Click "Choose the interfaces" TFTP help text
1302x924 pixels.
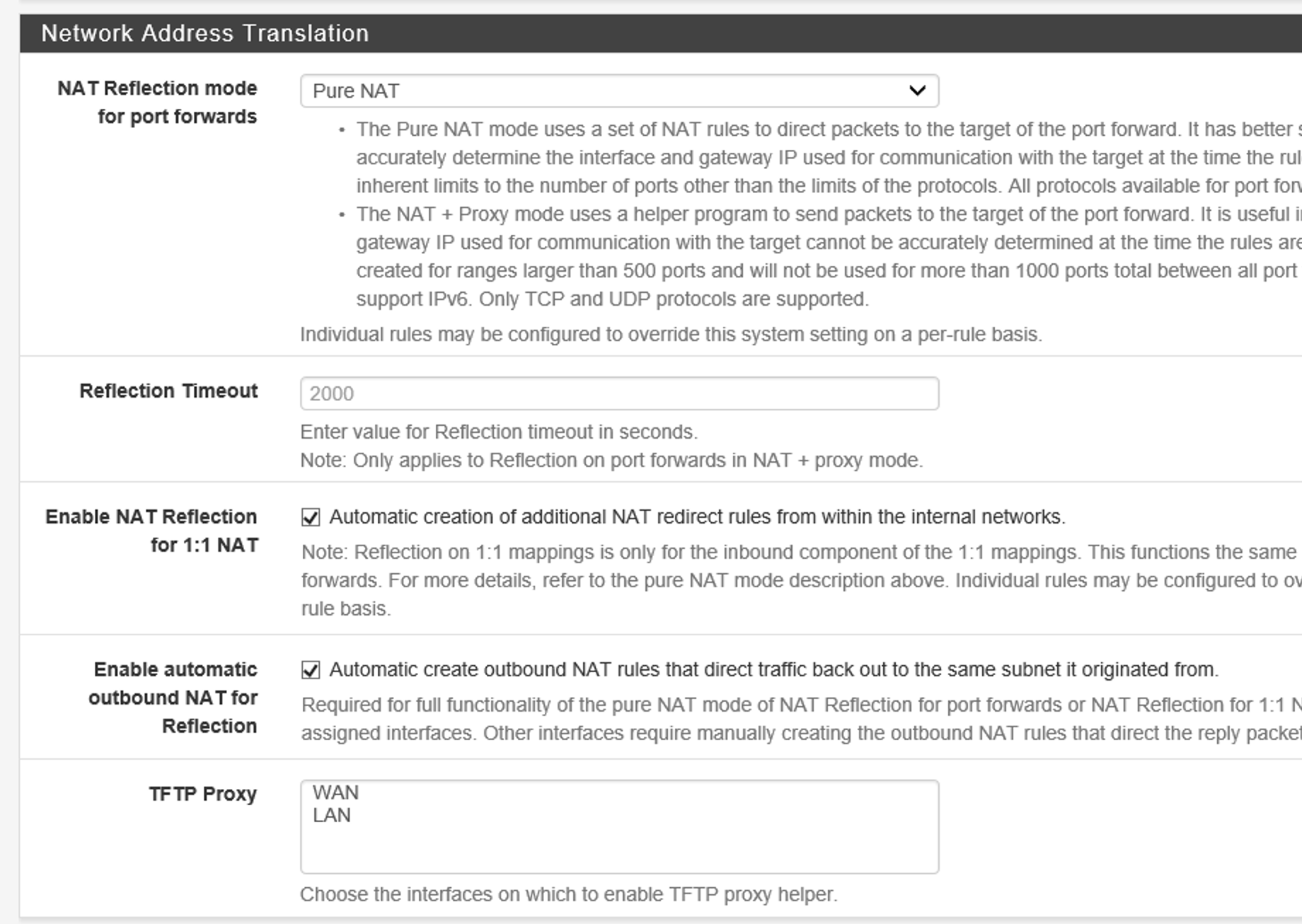pyautogui.click(x=568, y=895)
